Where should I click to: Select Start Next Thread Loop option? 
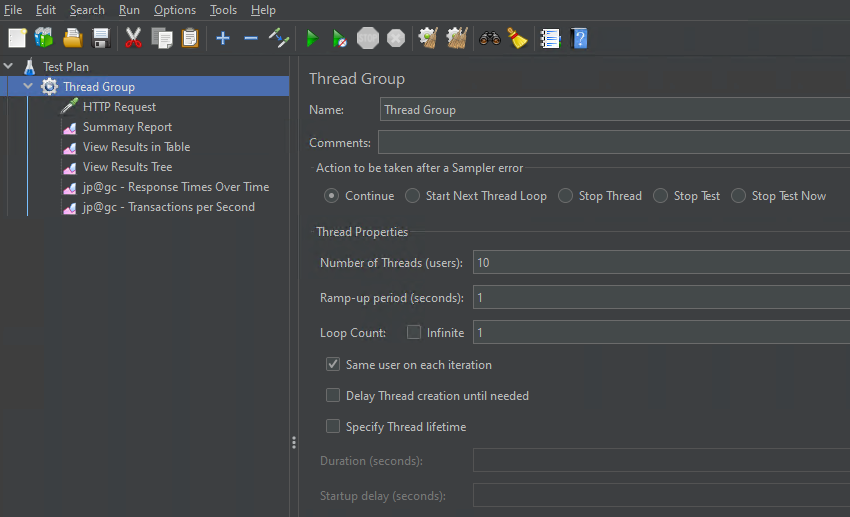(x=412, y=196)
